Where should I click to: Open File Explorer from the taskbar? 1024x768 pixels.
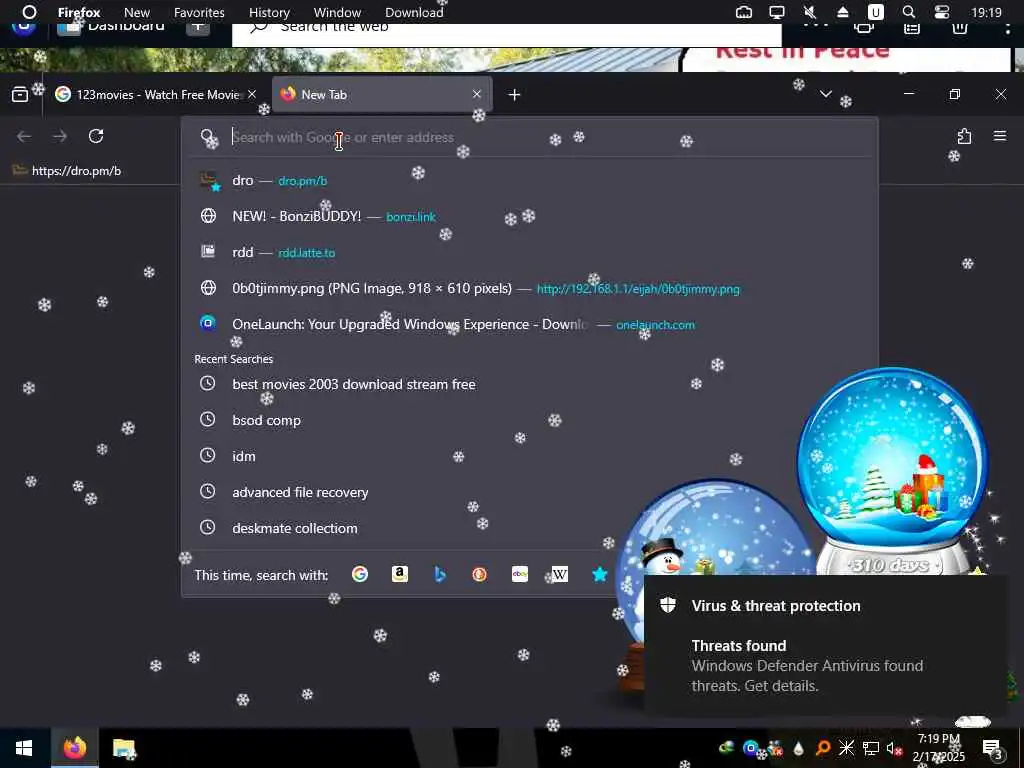pyautogui.click(x=123, y=748)
